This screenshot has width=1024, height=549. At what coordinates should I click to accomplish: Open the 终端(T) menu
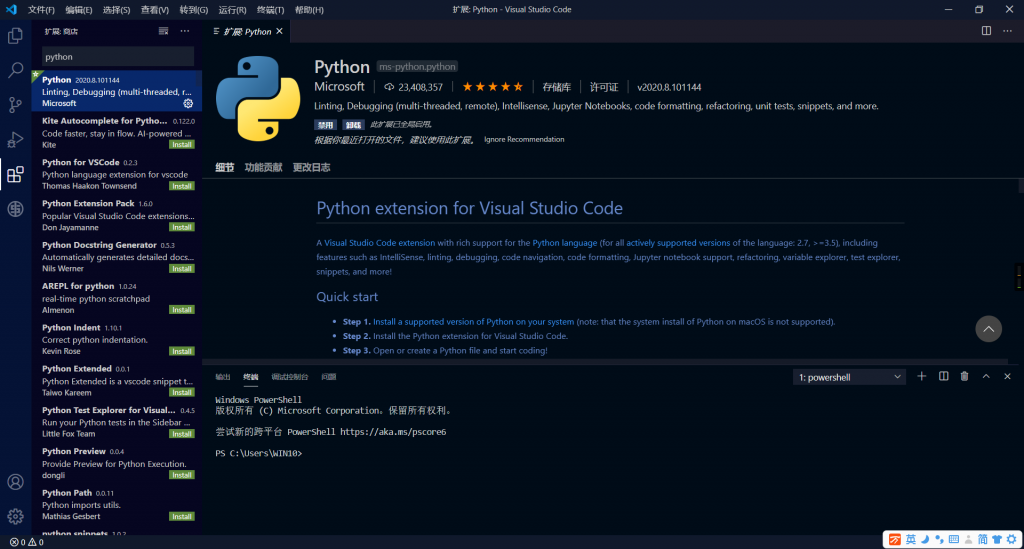pos(270,10)
